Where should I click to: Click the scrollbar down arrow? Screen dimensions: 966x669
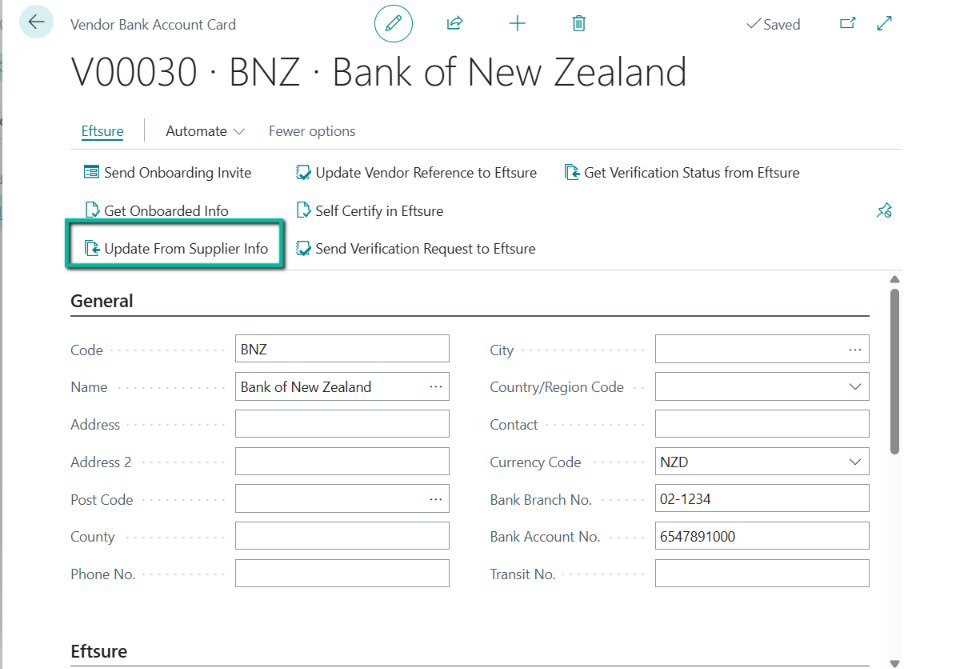pyautogui.click(x=895, y=663)
